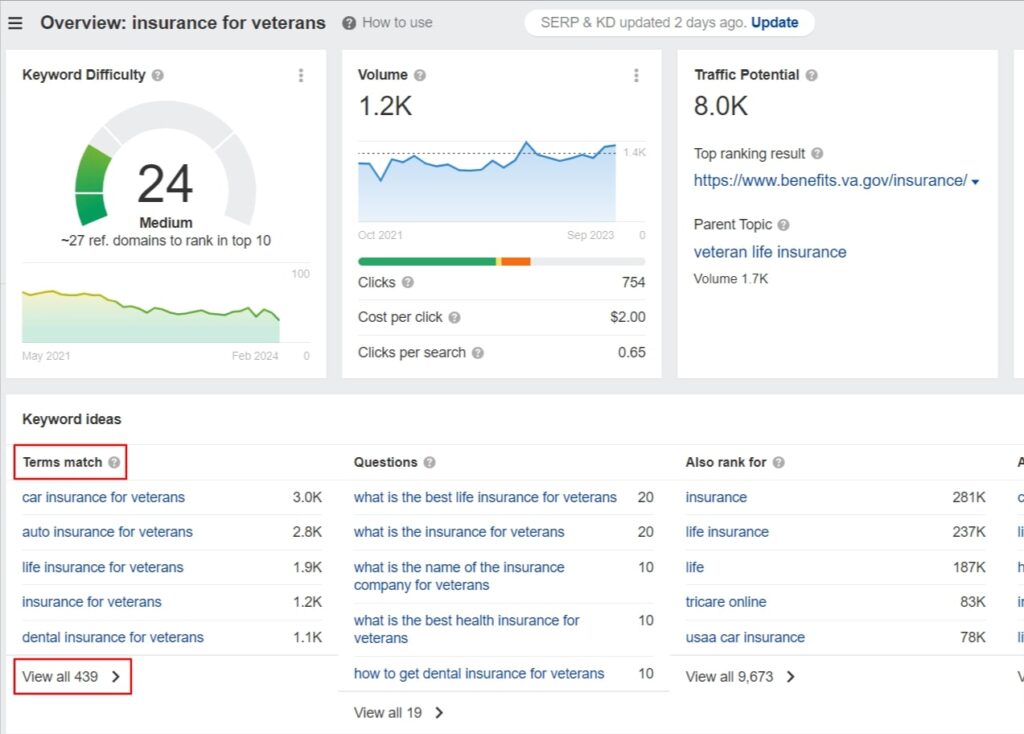Click the Also rank for column heading

(726, 462)
